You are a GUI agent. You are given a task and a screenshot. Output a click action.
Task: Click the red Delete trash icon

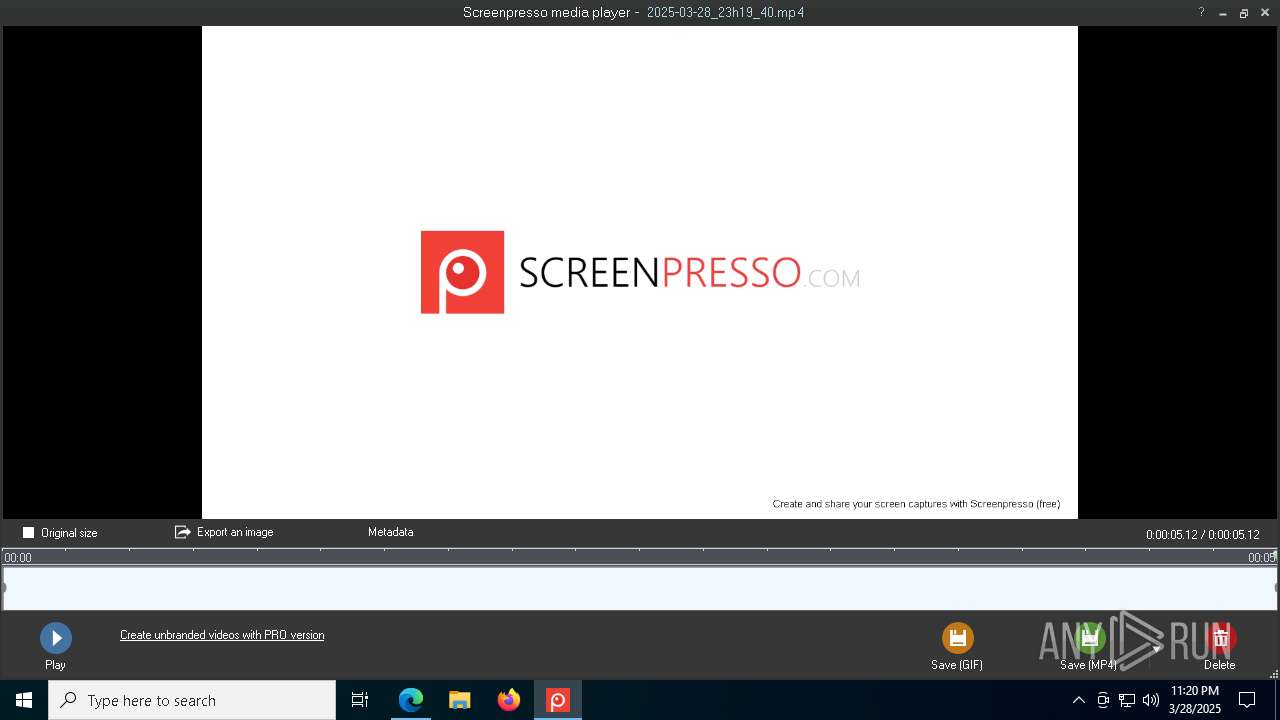pyautogui.click(x=1221, y=638)
